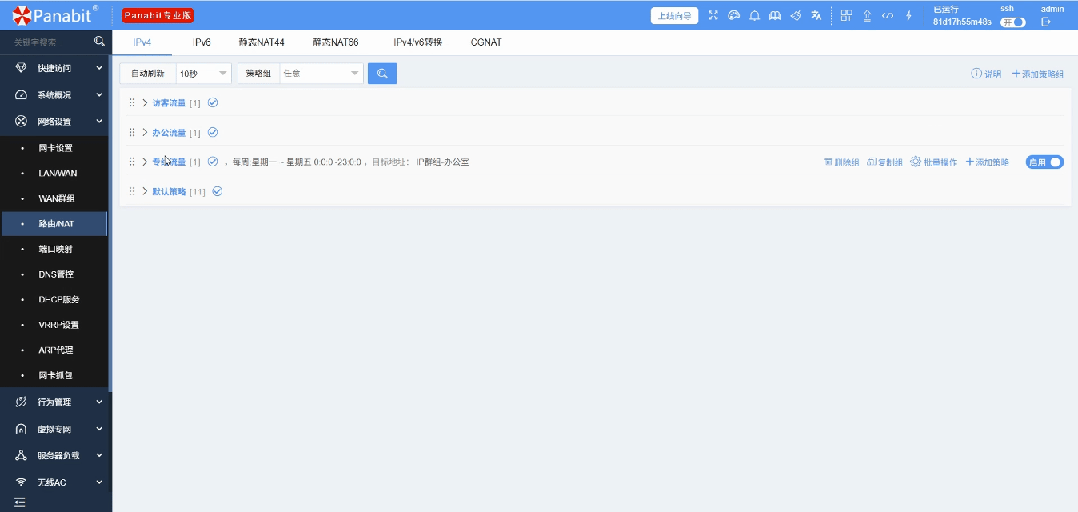Switch to the IPv6 tab
This screenshot has width=1078, height=512.
click(202, 43)
